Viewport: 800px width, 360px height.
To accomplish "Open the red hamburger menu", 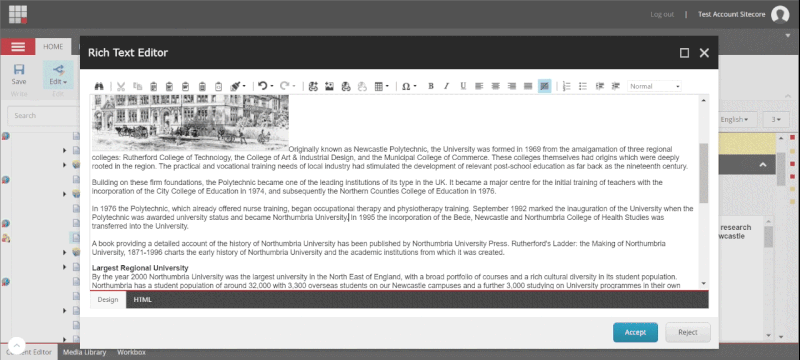I will tap(18, 47).
